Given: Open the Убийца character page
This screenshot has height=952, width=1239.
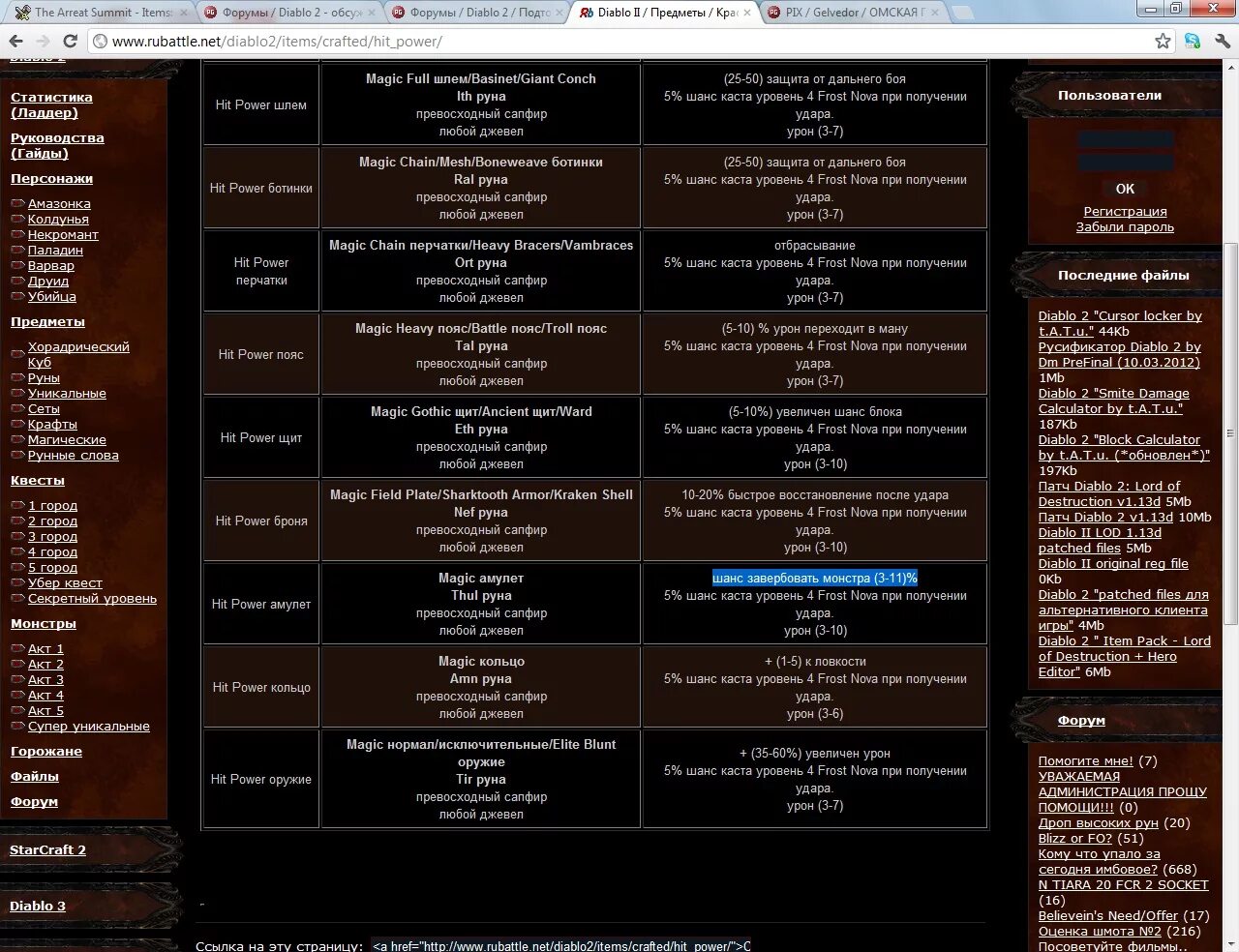Looking at the screenshot, I should click(x=51, y=297).
